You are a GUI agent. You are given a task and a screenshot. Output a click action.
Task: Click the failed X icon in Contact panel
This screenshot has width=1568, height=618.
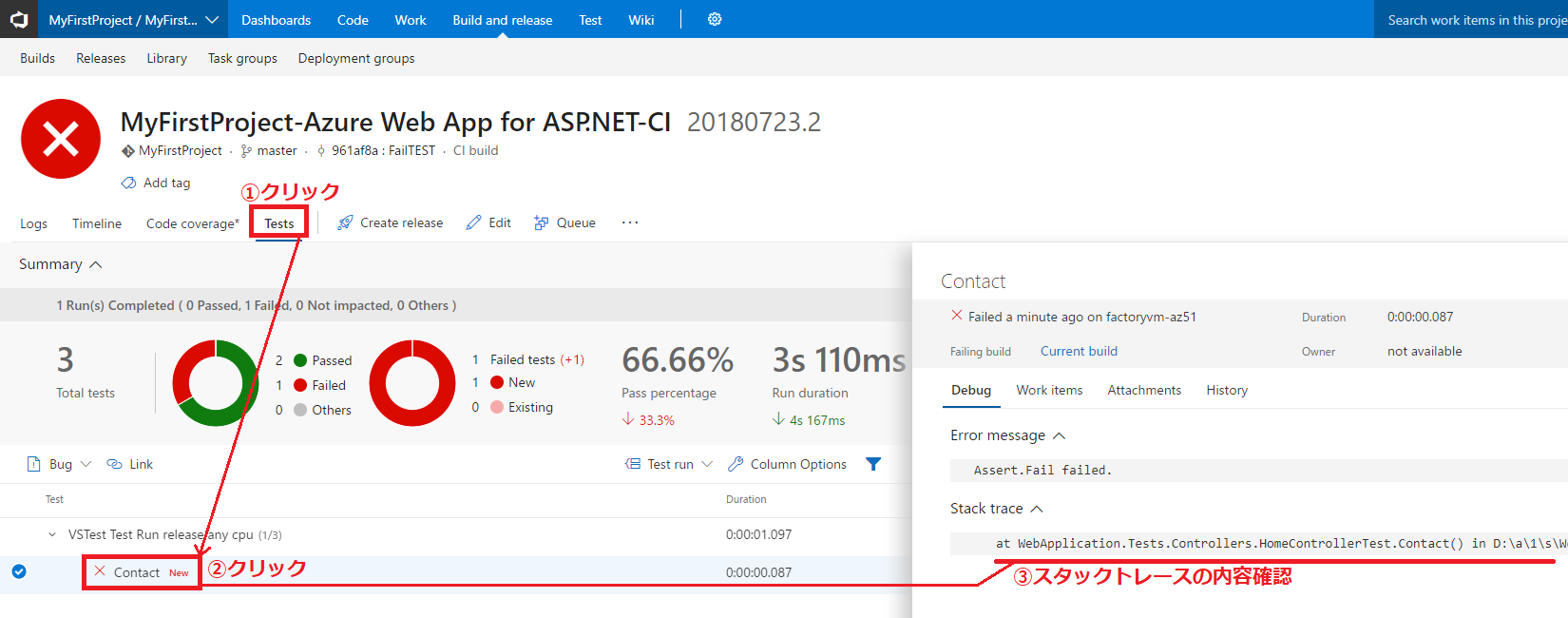pos(957,316)
